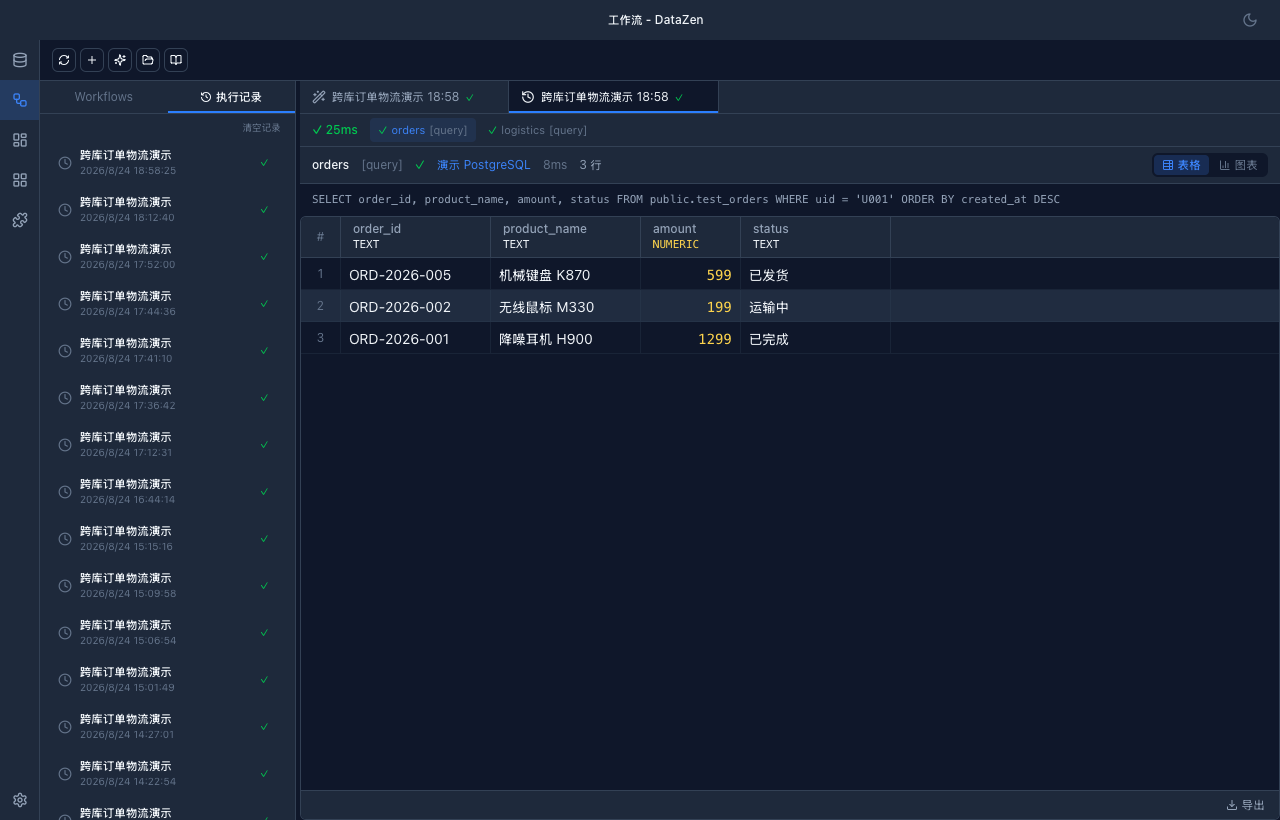Select the 无线鼠标 M330 cell
The image size is (1280, 820).
click(x=565, y=306)
